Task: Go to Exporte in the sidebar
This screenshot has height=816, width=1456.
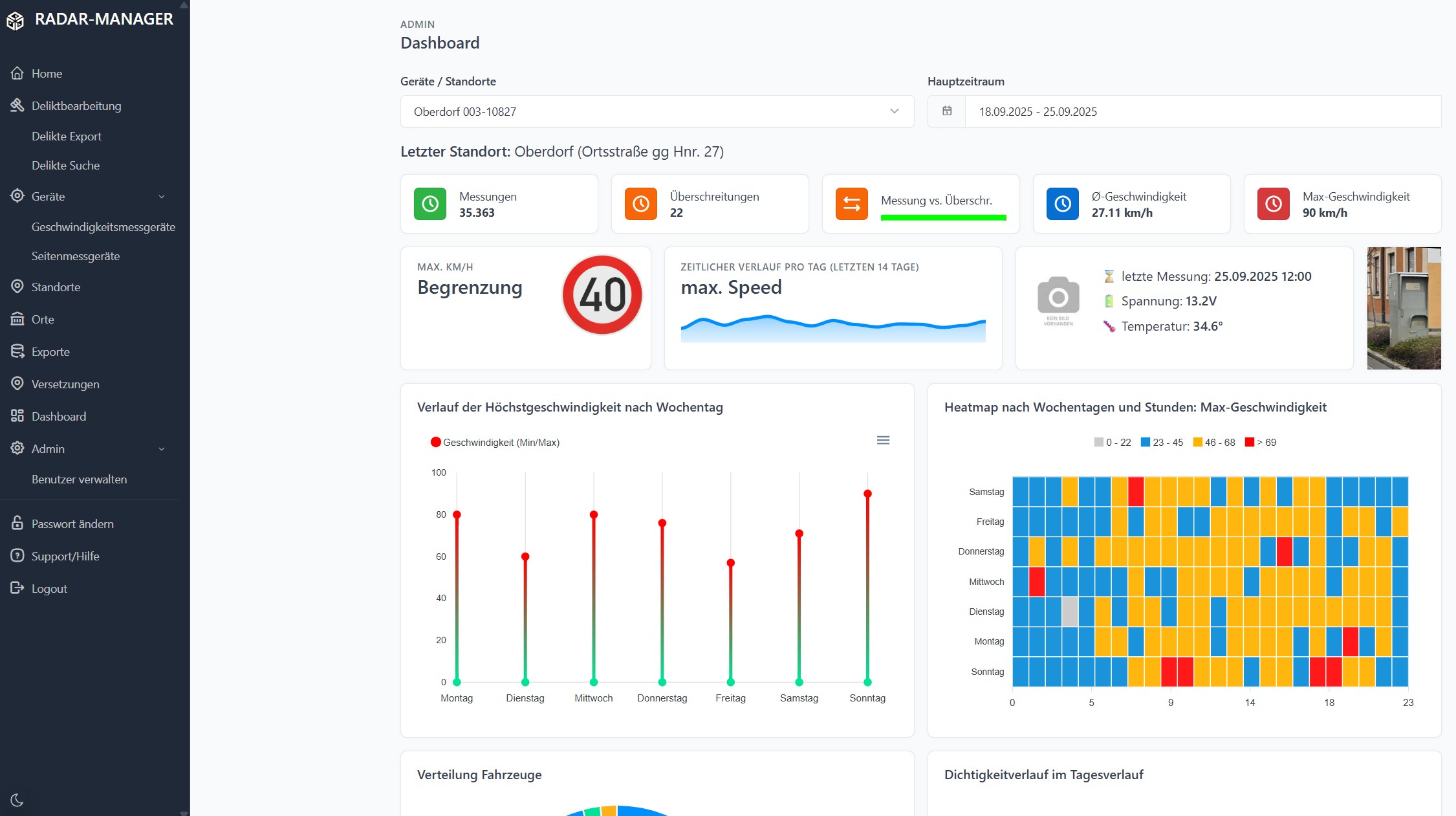Action: point(50,352)
